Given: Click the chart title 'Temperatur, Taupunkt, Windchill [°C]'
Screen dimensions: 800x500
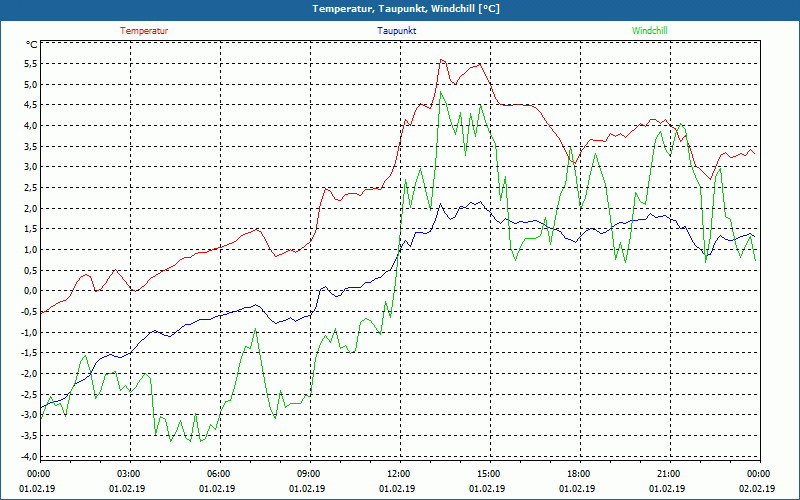Looking at the screenshot, I should click(406, 9).
